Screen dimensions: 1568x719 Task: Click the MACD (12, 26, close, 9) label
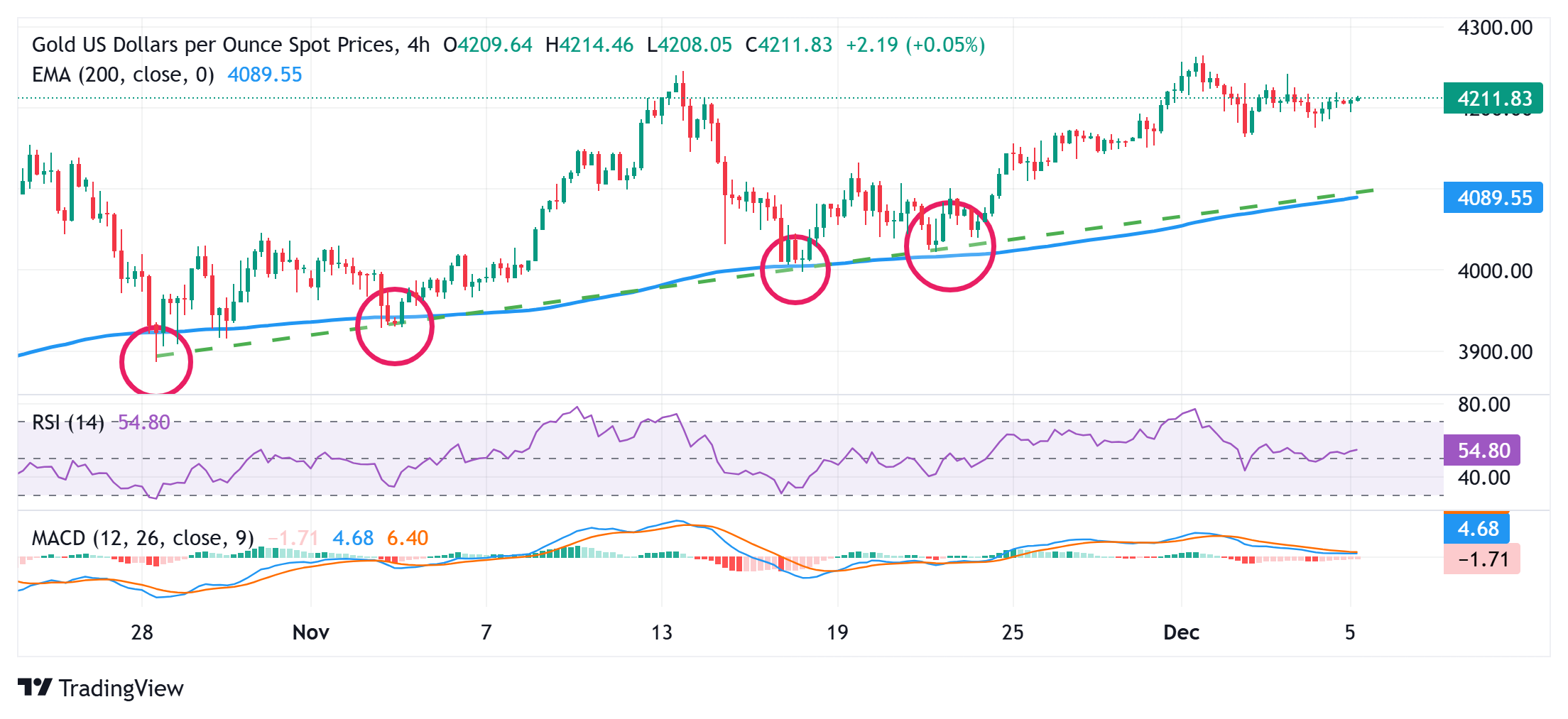tap(143, 538)
